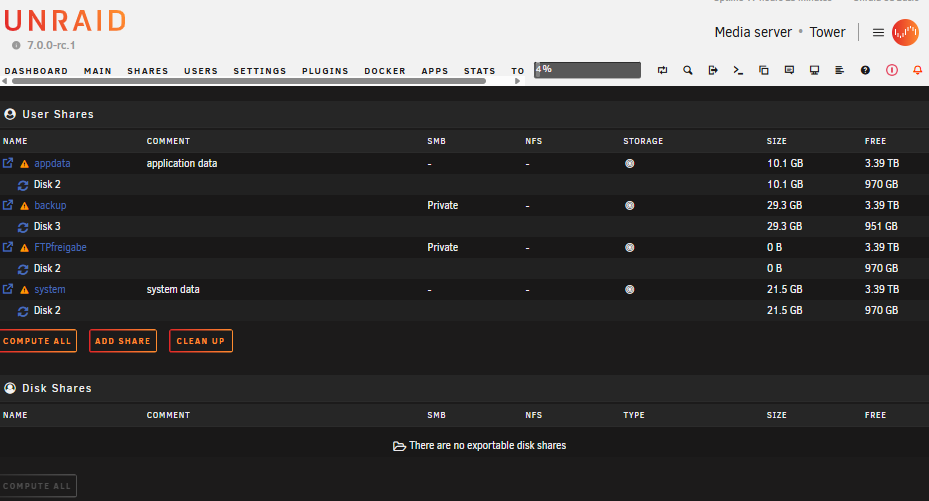Open the appdata share browse icon
Viewport: 929px width, 501px height.
[8, 163]
